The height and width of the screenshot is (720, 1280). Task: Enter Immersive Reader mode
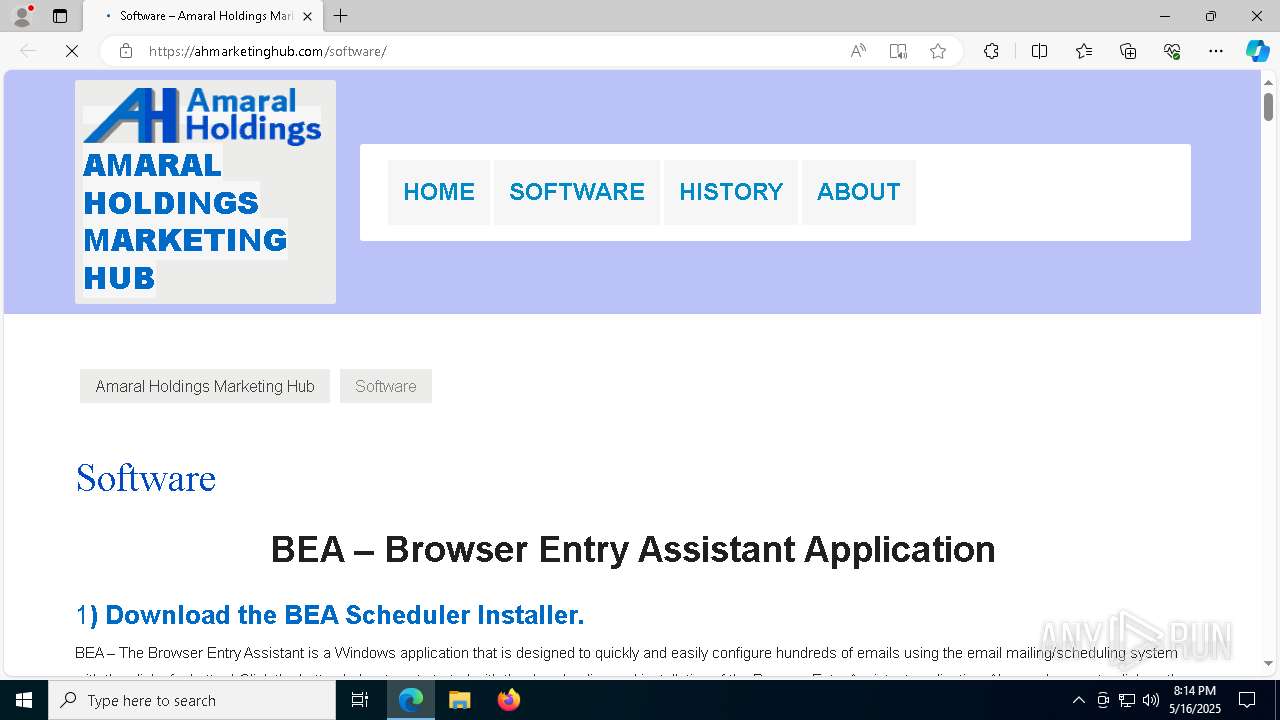tap(898, 51)
